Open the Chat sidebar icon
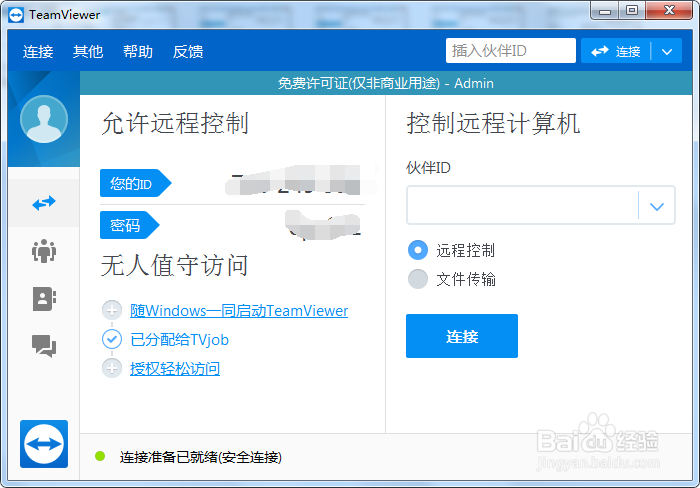 (x=44, y=346)
